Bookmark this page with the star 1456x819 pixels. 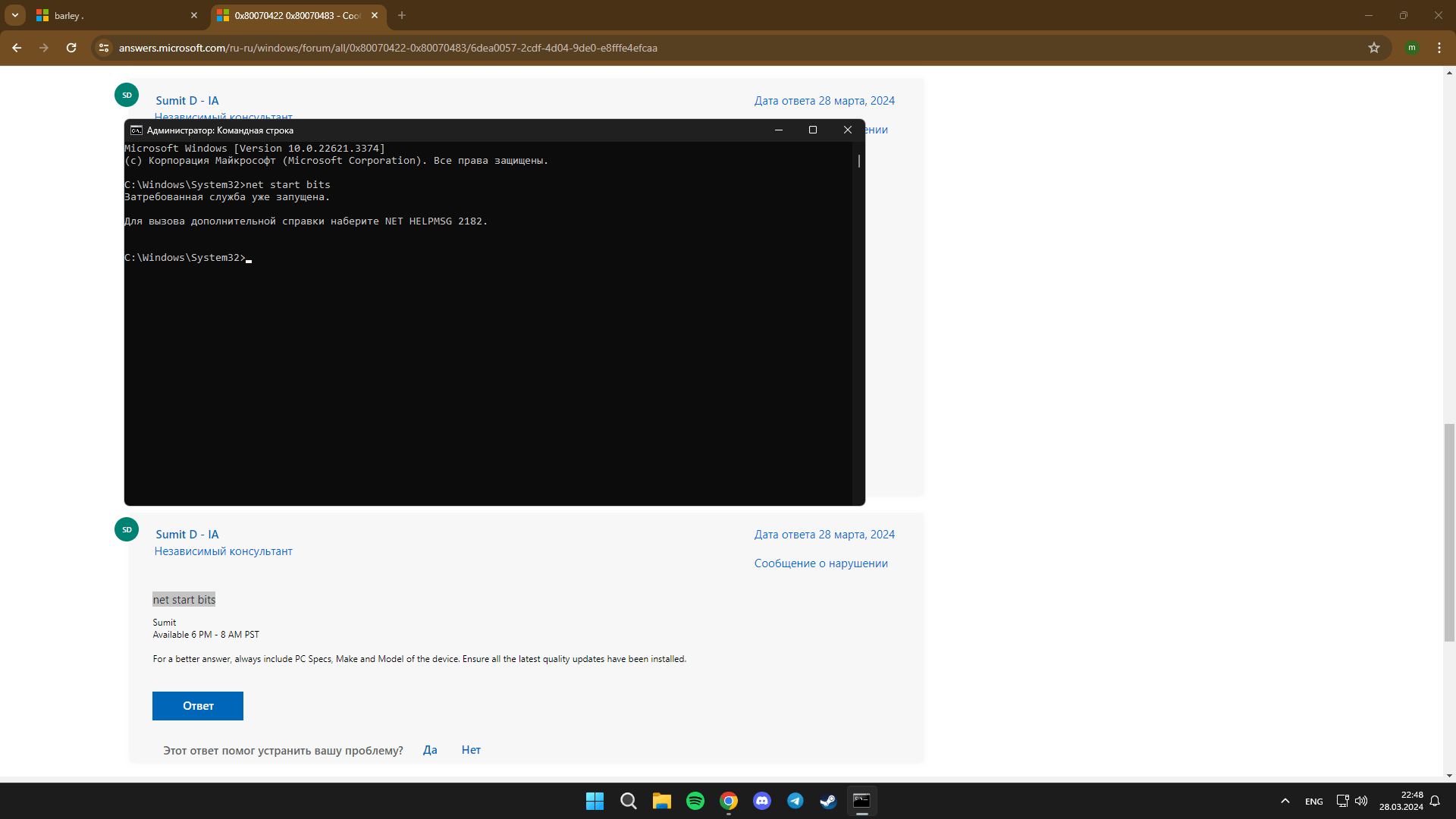click(1374, 48)
